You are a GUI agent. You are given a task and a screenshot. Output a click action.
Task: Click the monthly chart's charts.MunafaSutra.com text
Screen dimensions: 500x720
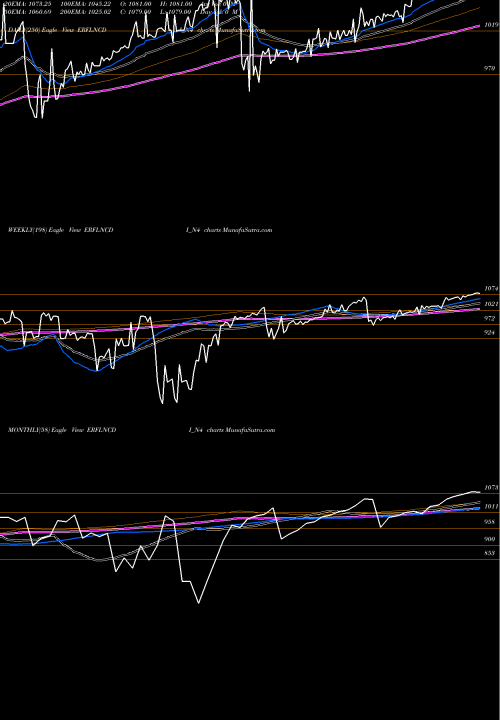pos(241,430)
